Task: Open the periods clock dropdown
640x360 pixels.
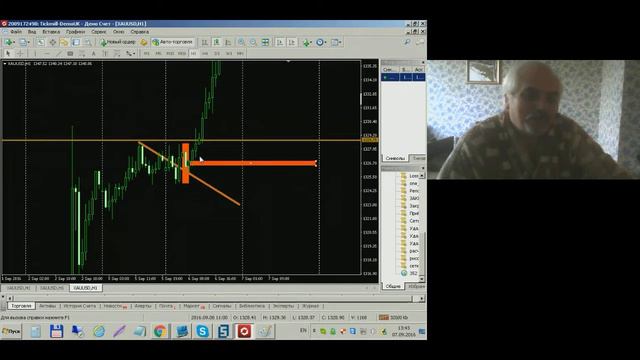Action: [321, 42]
